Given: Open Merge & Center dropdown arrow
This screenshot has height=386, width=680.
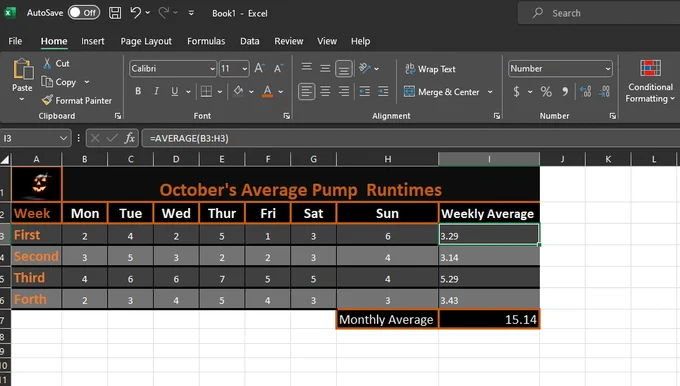Looking at the screenshot, I should (x=490, y=92).
